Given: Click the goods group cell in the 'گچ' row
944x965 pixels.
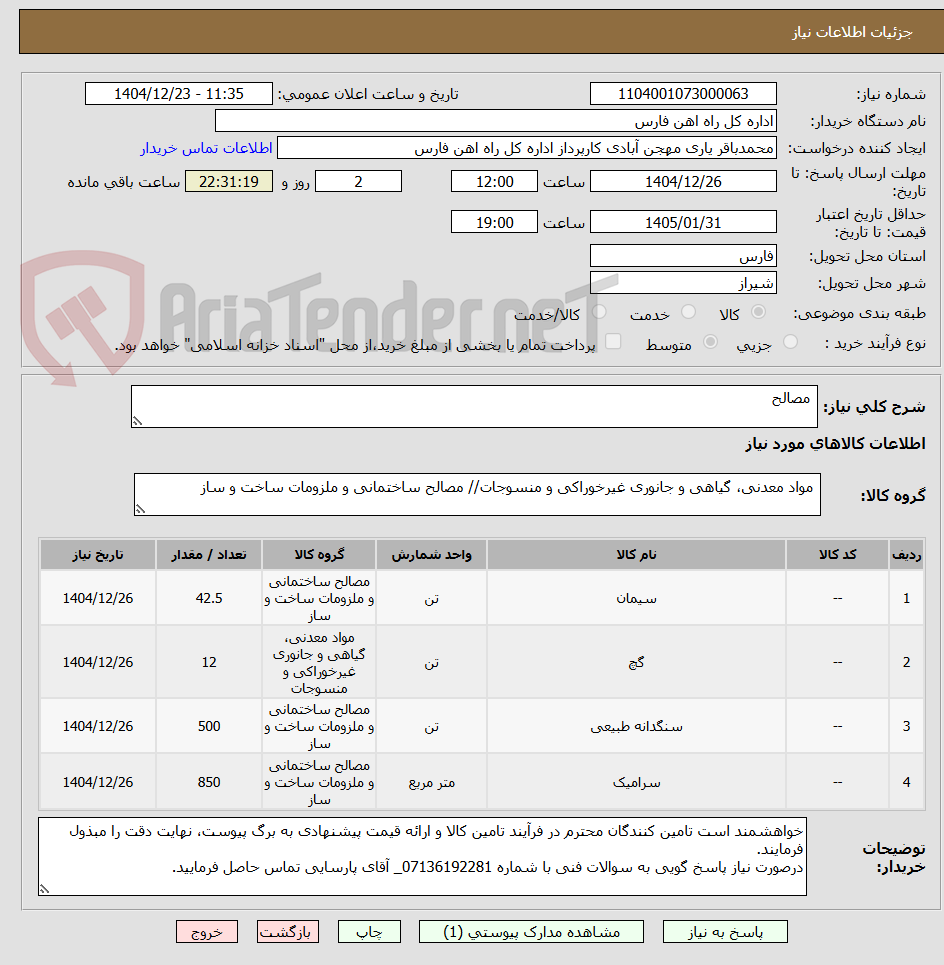Looking at the screenshot, I should 319,662.
